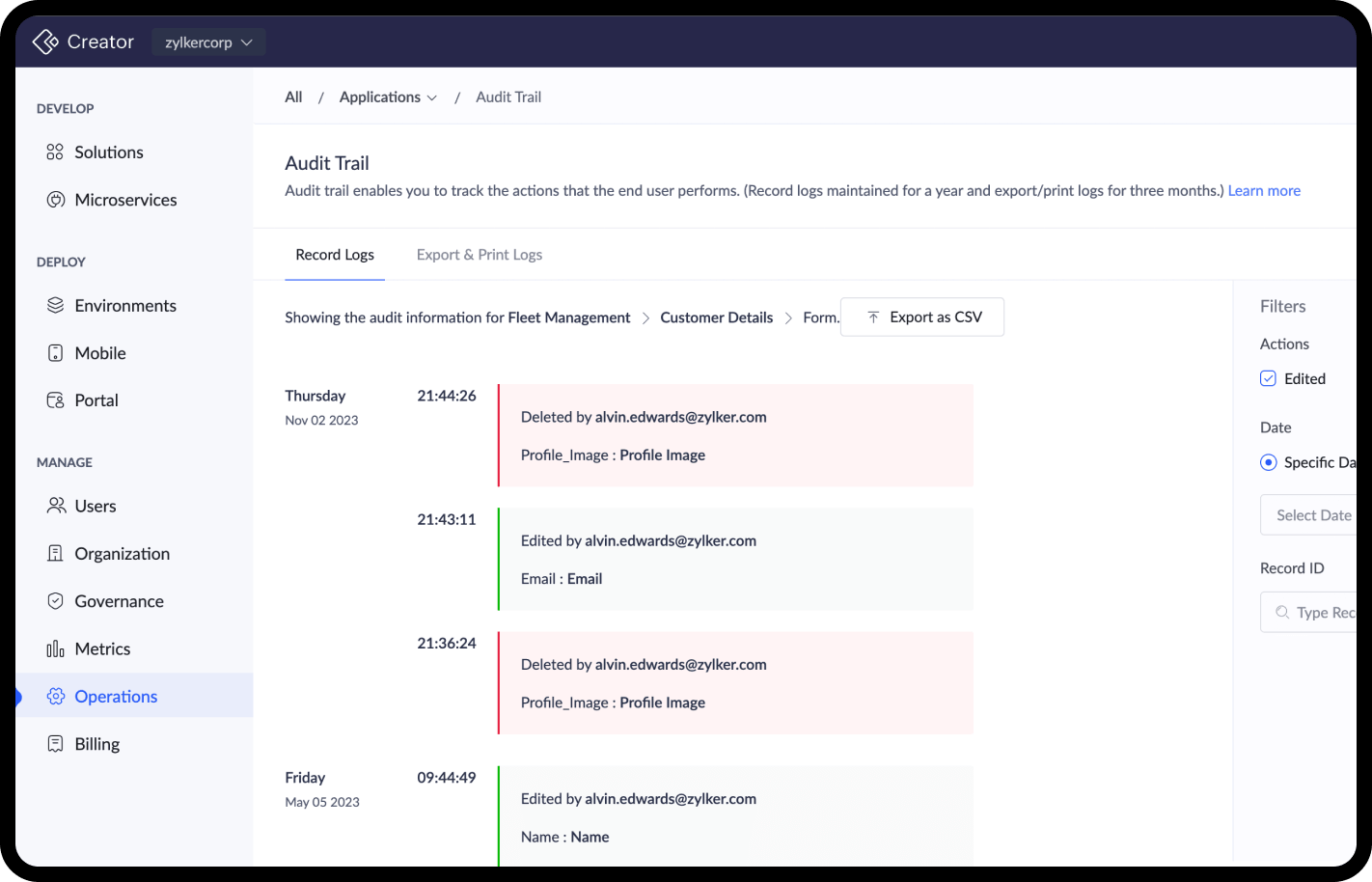1372x882 pixels.
Task: Click the Export as CSV button
Action: (922, 317)
